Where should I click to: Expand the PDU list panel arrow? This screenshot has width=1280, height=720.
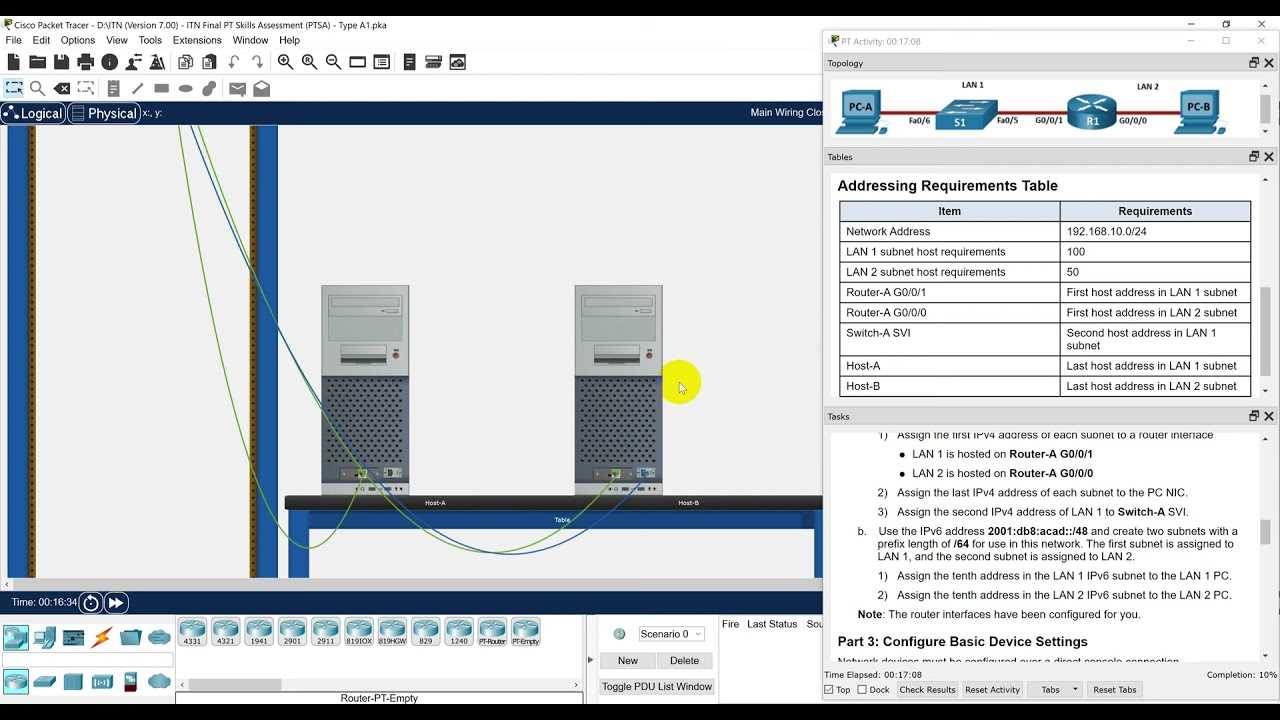[589, 660]
